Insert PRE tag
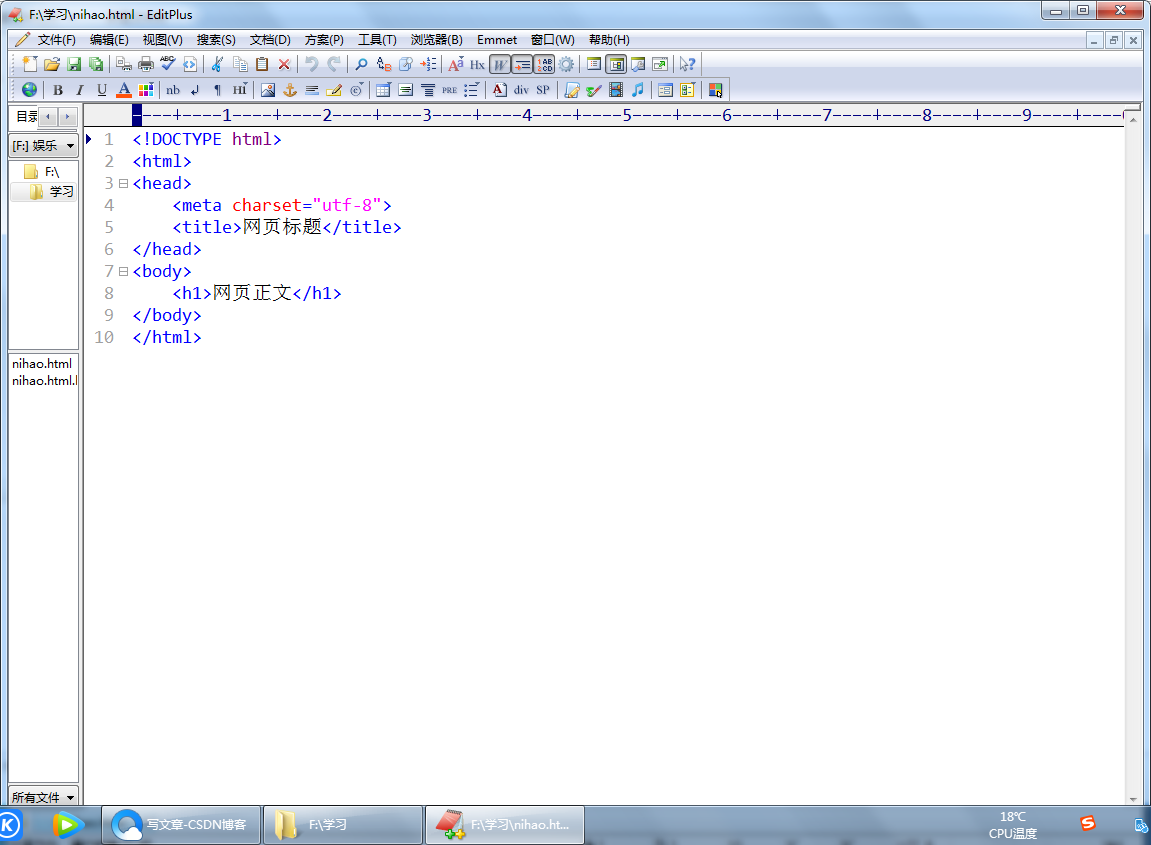This screenshot has width=1151, height=845. coord(449,90)
